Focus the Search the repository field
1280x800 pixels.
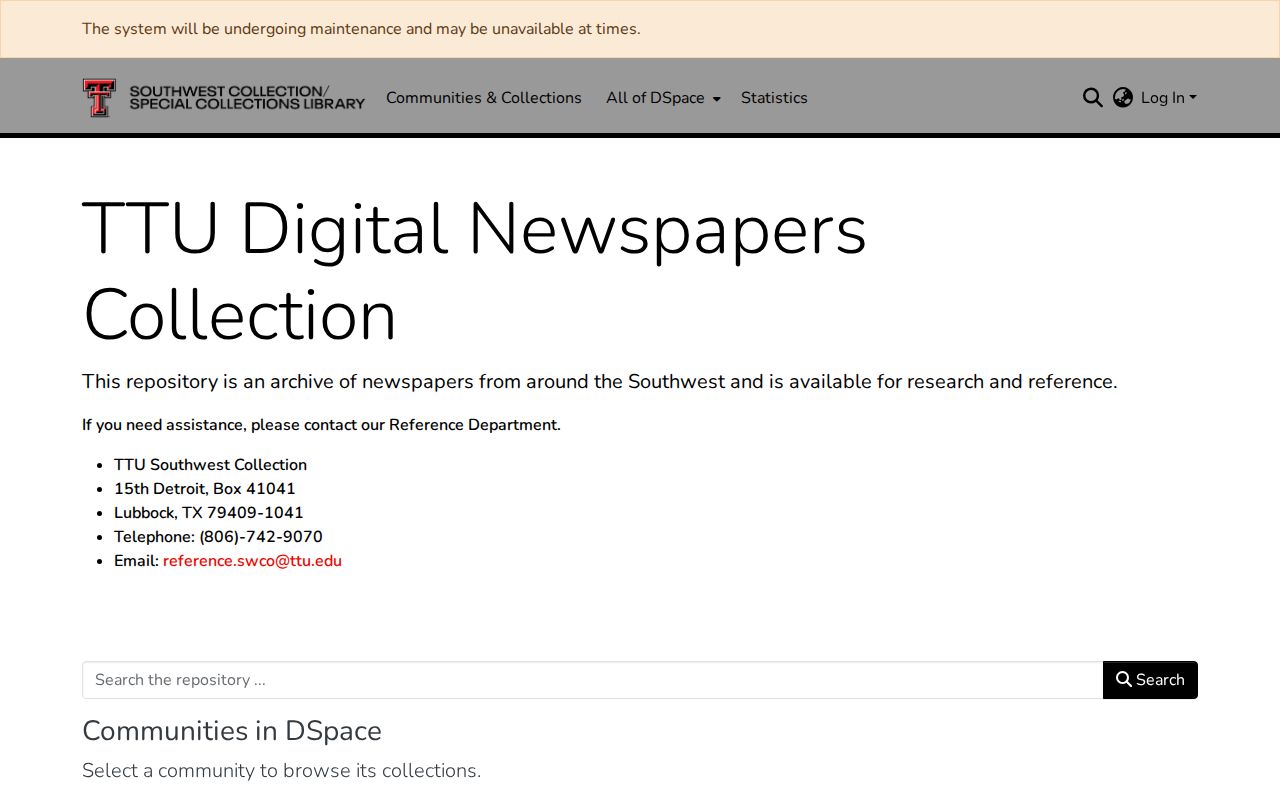pos(593,680)
